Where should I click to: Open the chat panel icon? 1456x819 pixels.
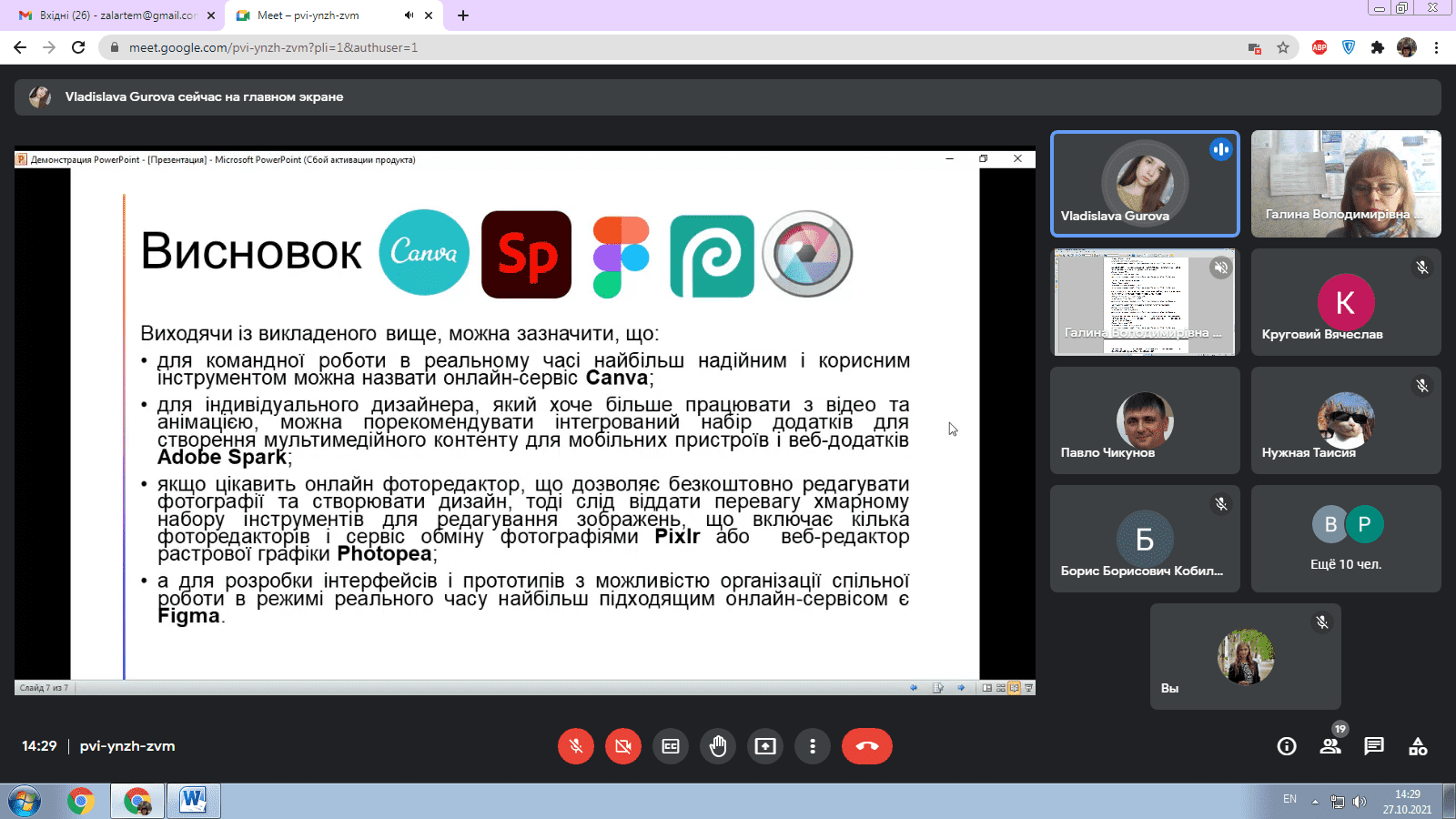point(1374,746)
